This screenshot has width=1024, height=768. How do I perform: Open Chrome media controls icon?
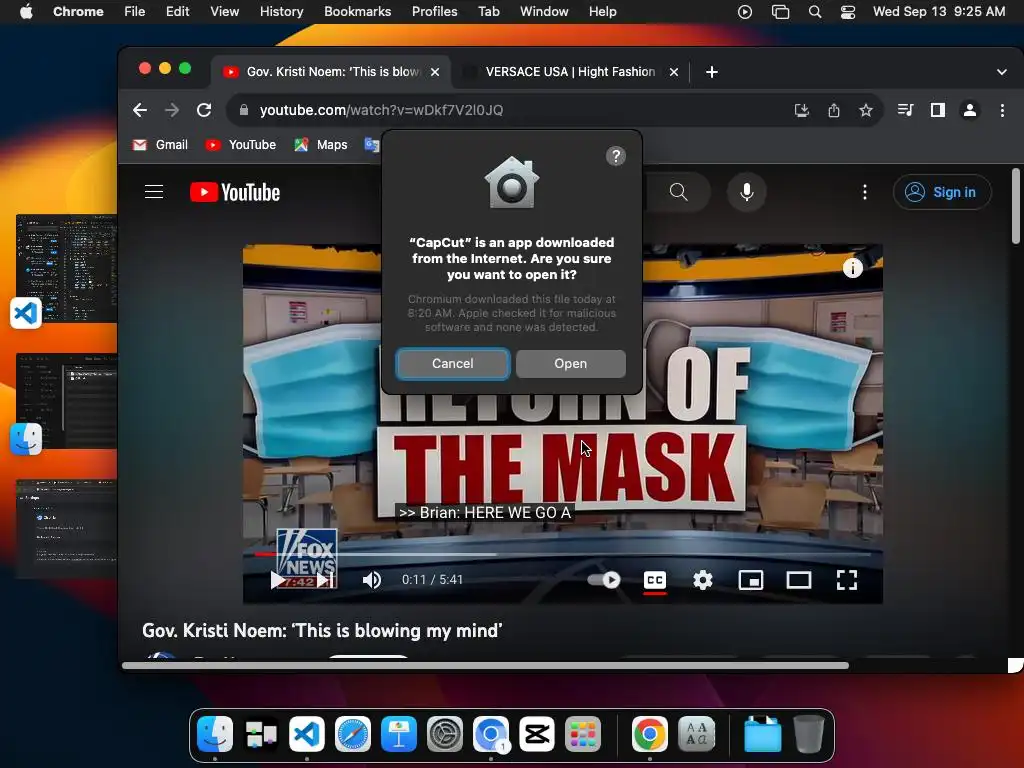click(905, 110)
